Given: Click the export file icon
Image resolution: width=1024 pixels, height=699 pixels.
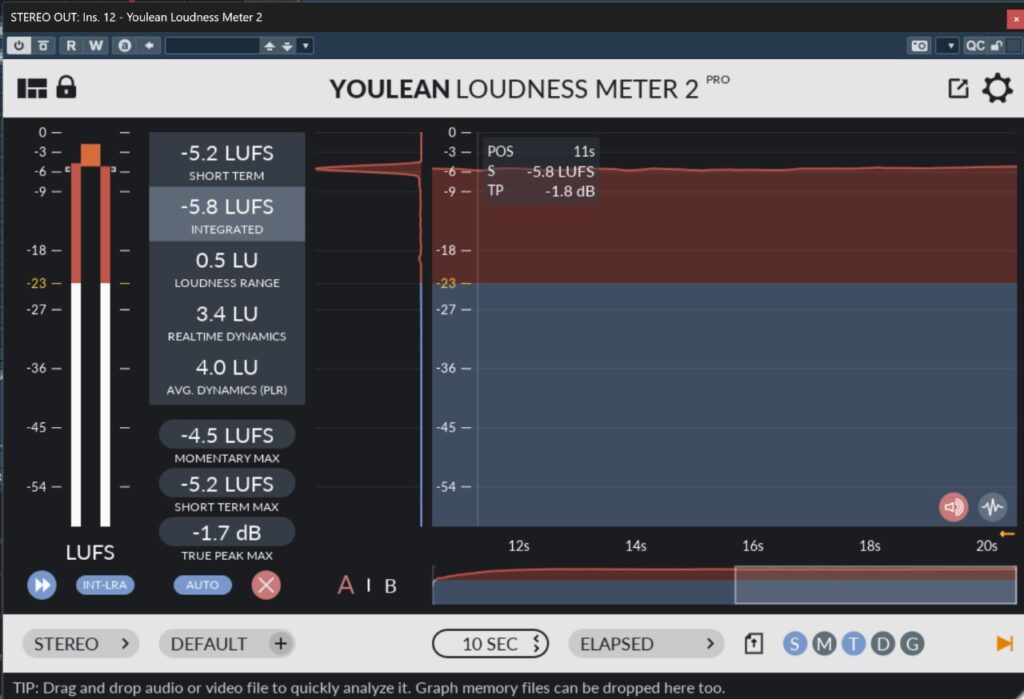Looking at the screenshot, I should pos(754,644).
